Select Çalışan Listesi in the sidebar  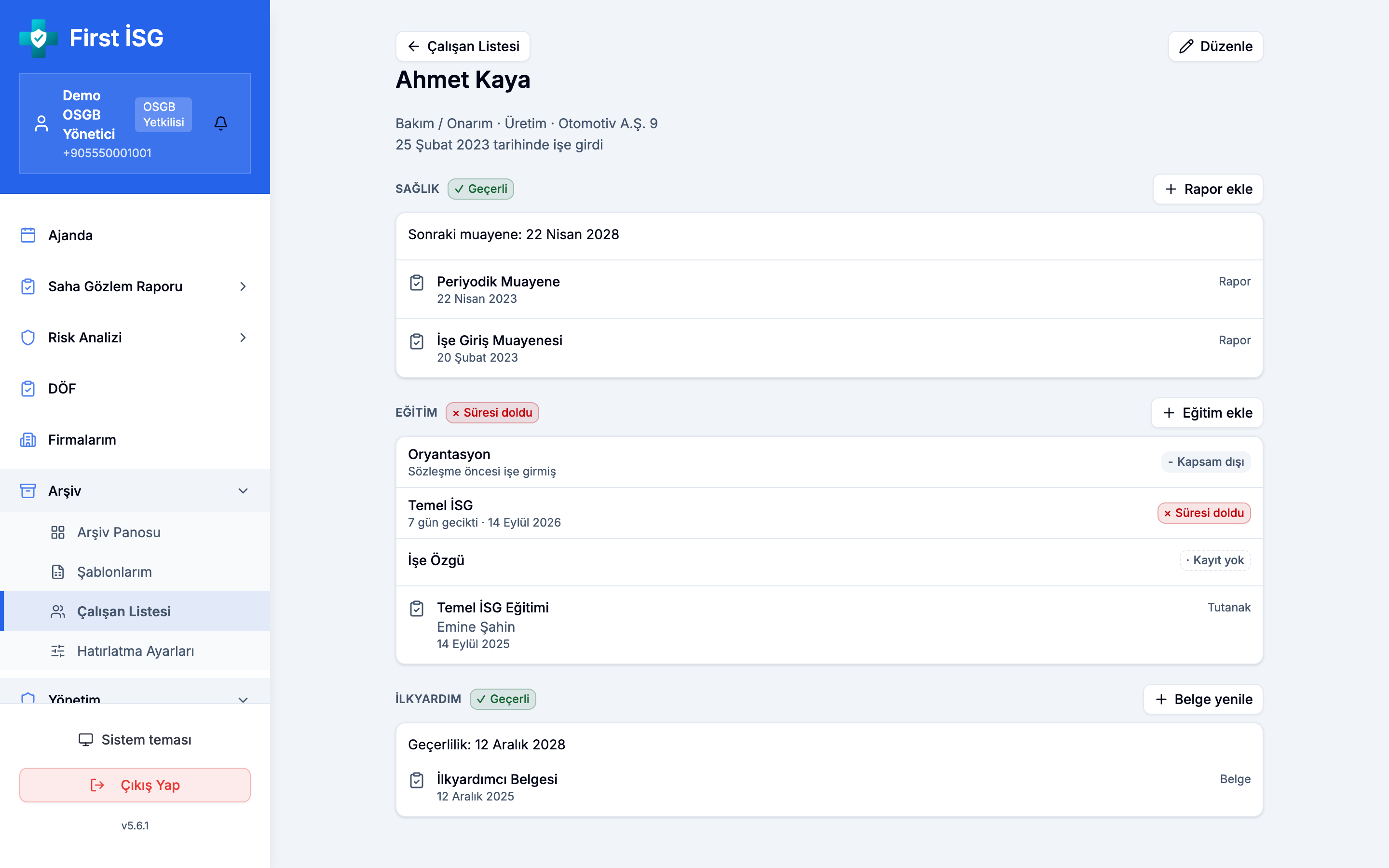(x=135, y=611)
